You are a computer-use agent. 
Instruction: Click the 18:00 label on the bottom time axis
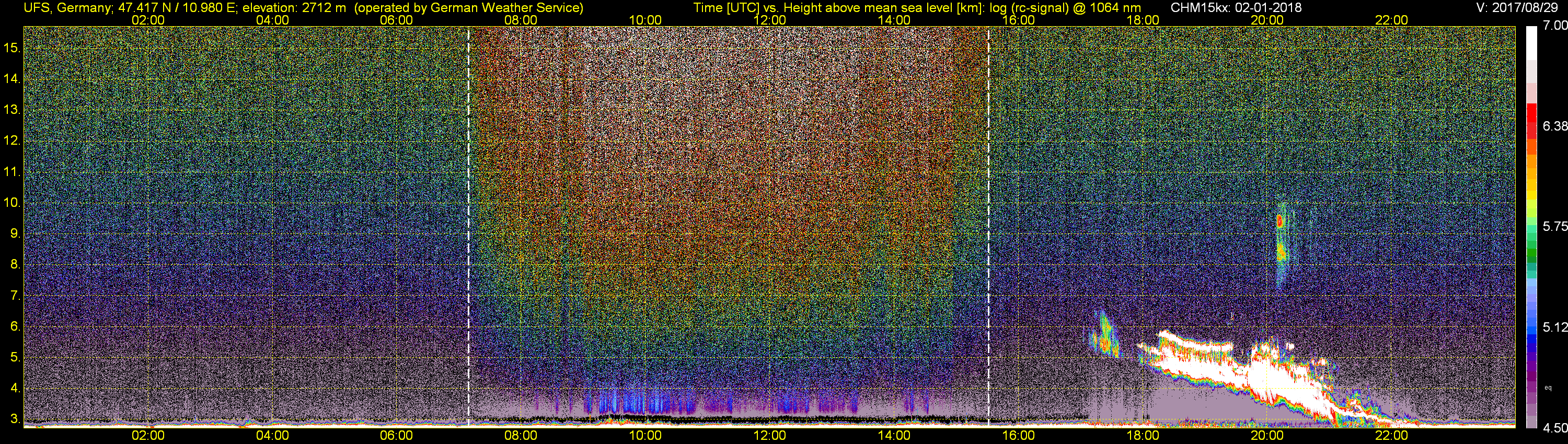tap(1143, 436)
